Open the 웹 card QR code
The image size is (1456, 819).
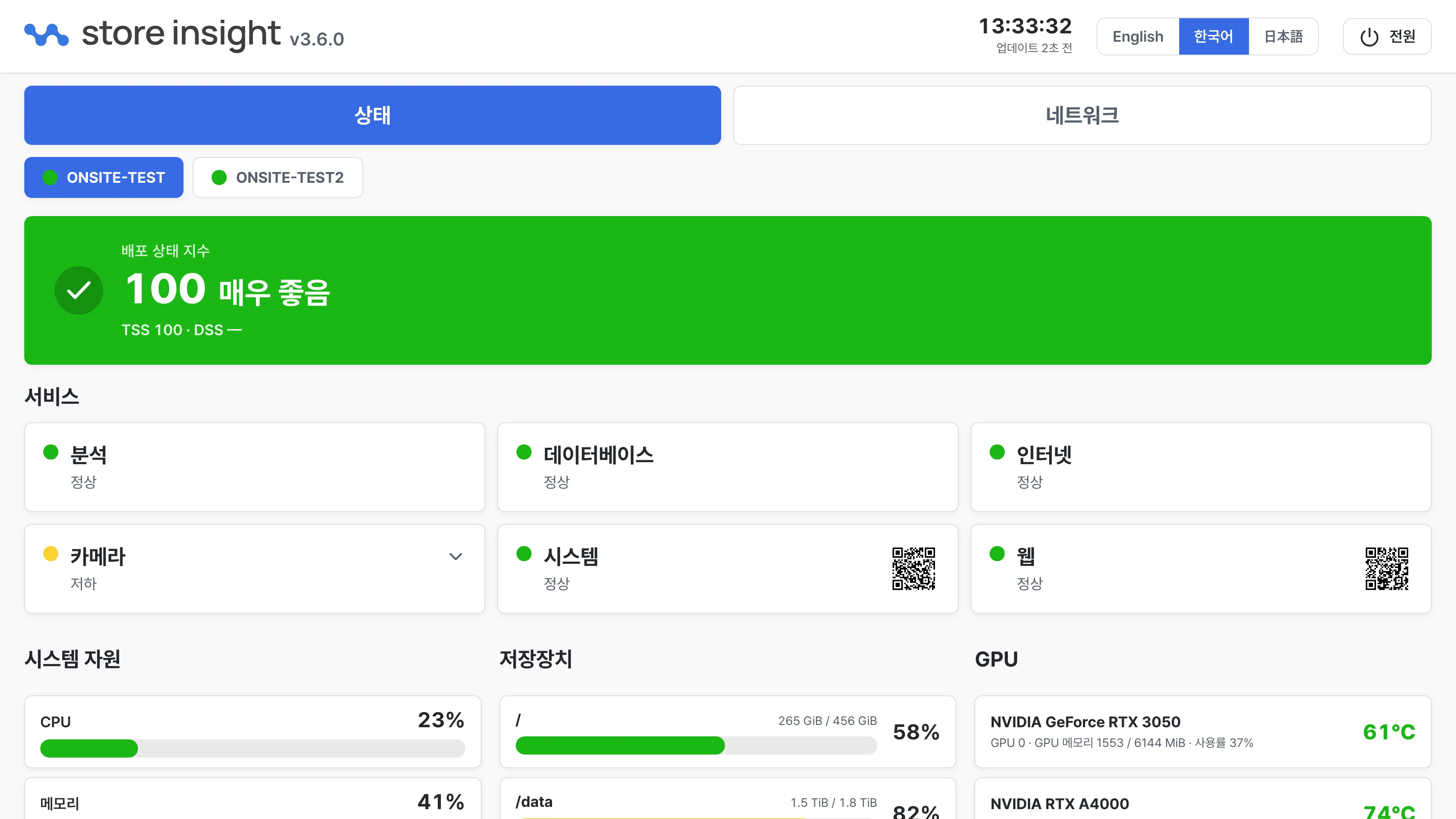(1387, 569)
